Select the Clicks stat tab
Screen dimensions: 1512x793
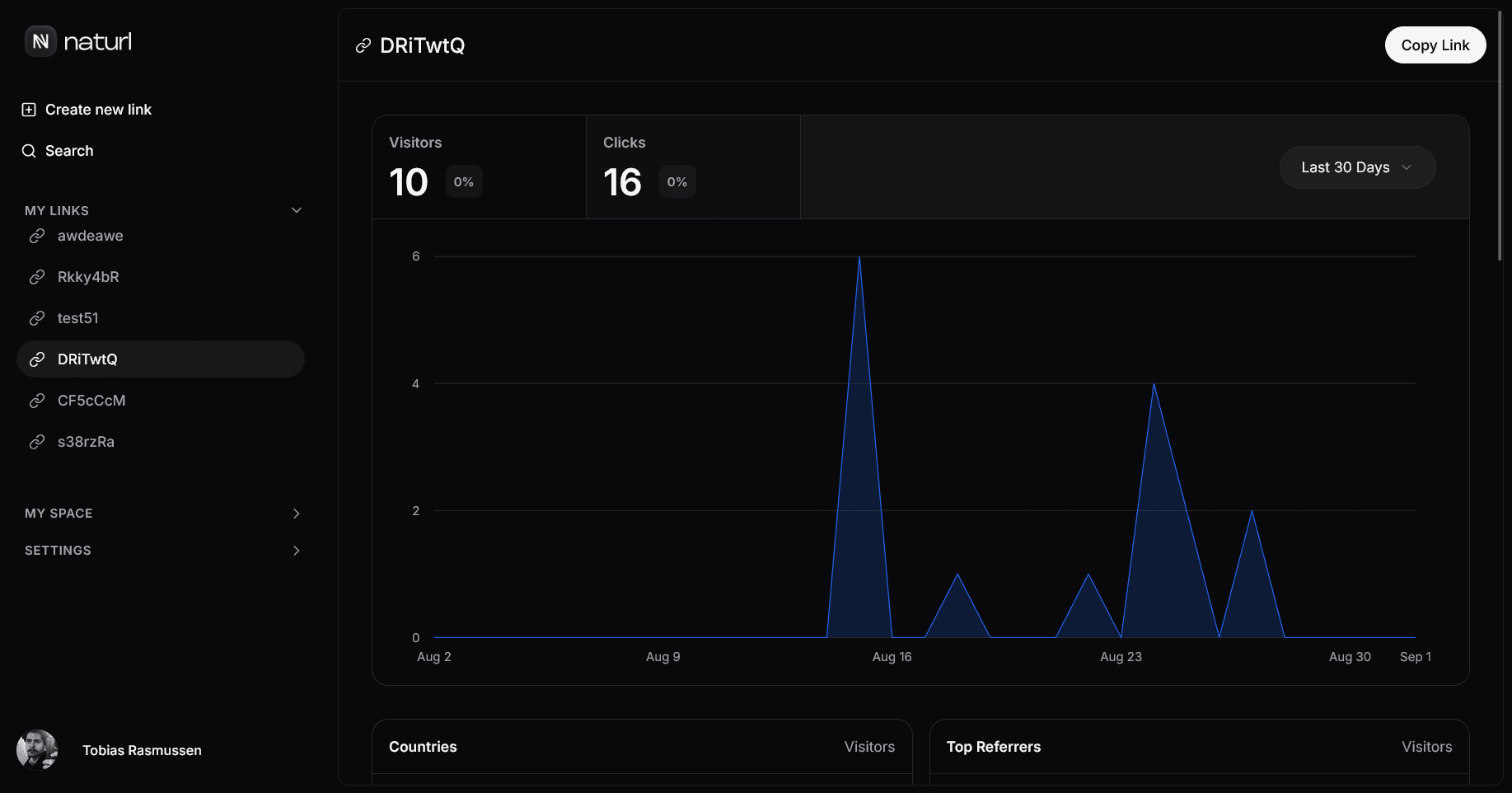tap(693, 167)
